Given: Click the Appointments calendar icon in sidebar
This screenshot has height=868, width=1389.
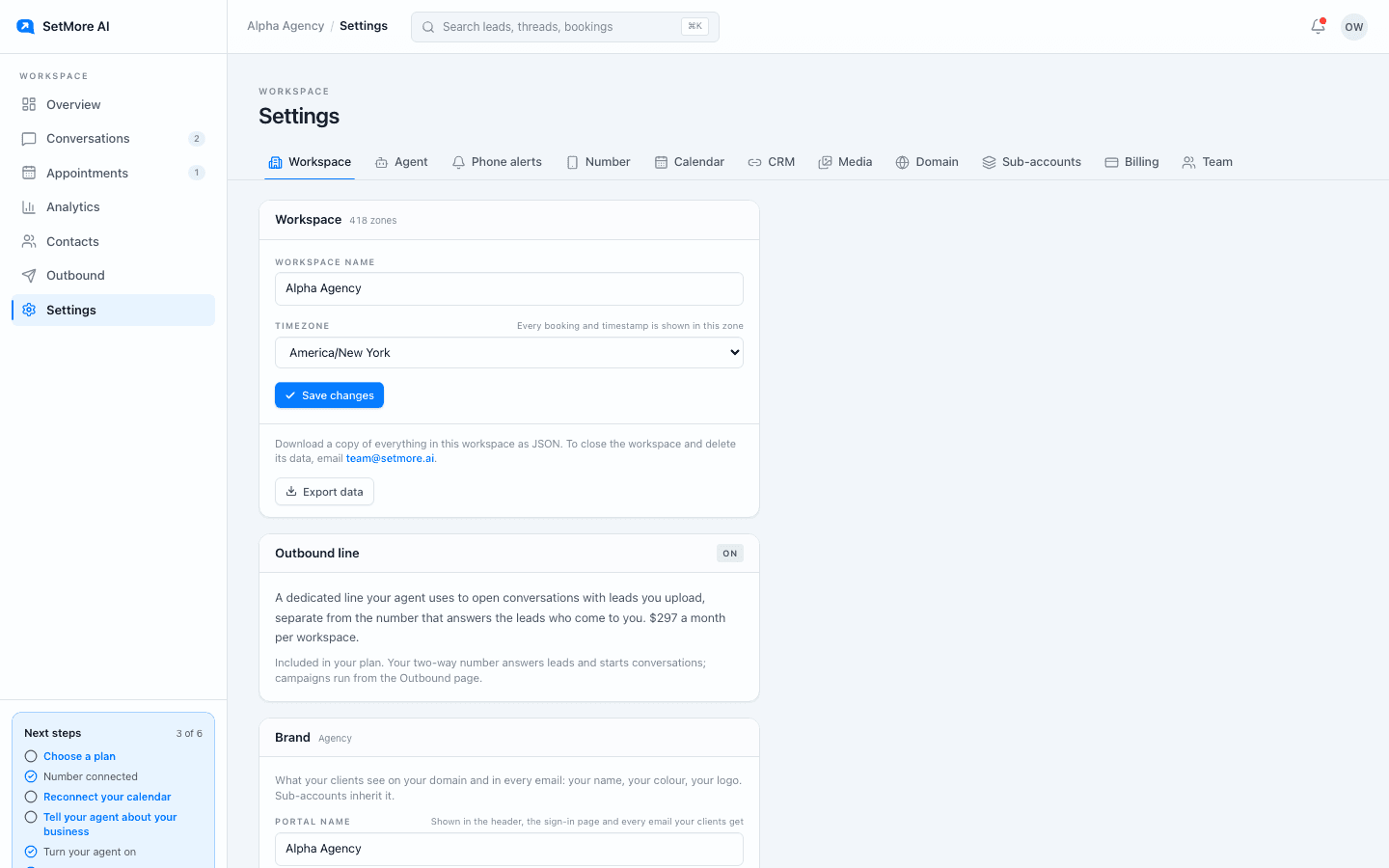Looking at the screenshot, I should point(29,173).
